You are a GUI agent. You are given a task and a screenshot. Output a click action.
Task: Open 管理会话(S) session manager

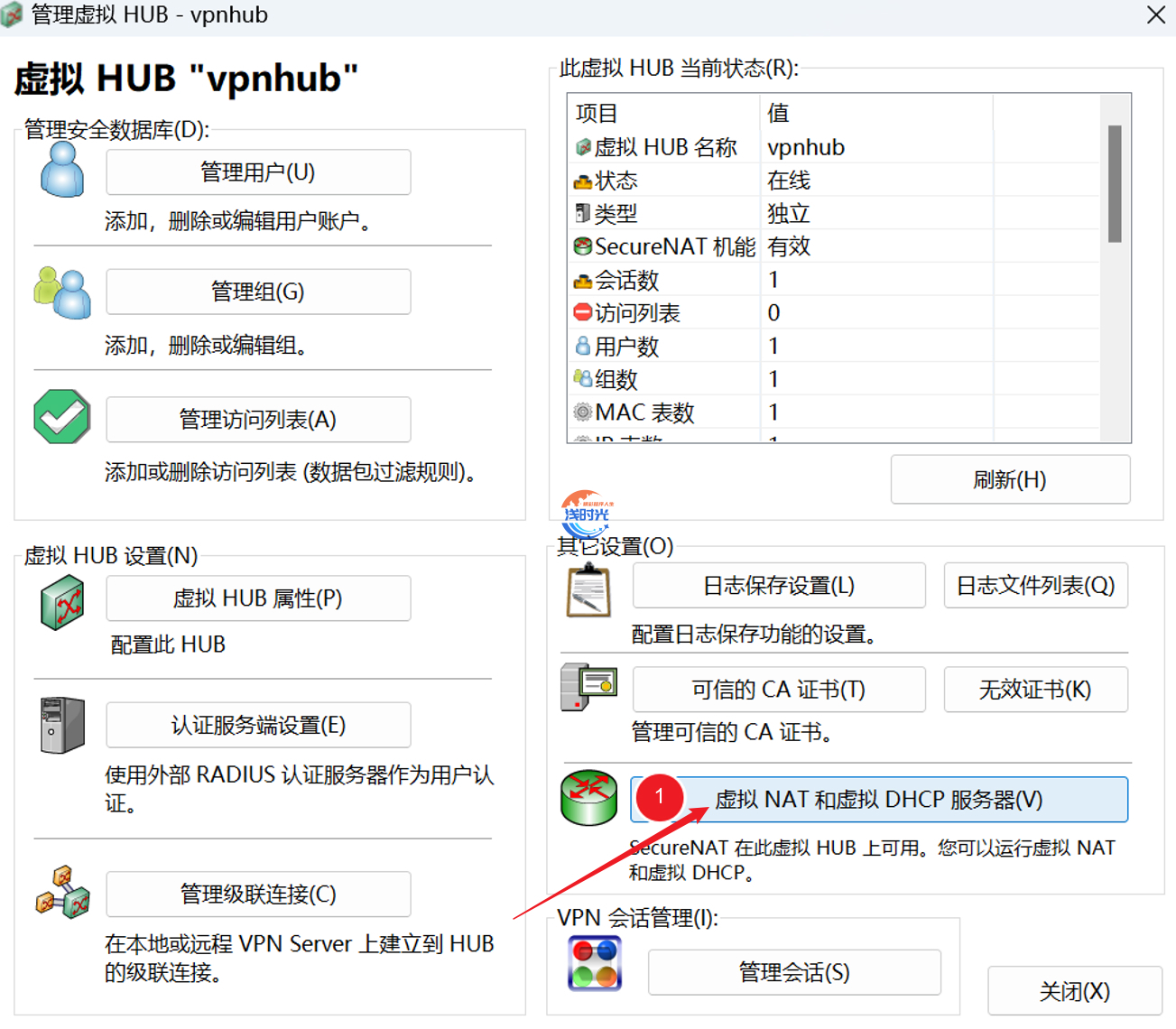794,972
